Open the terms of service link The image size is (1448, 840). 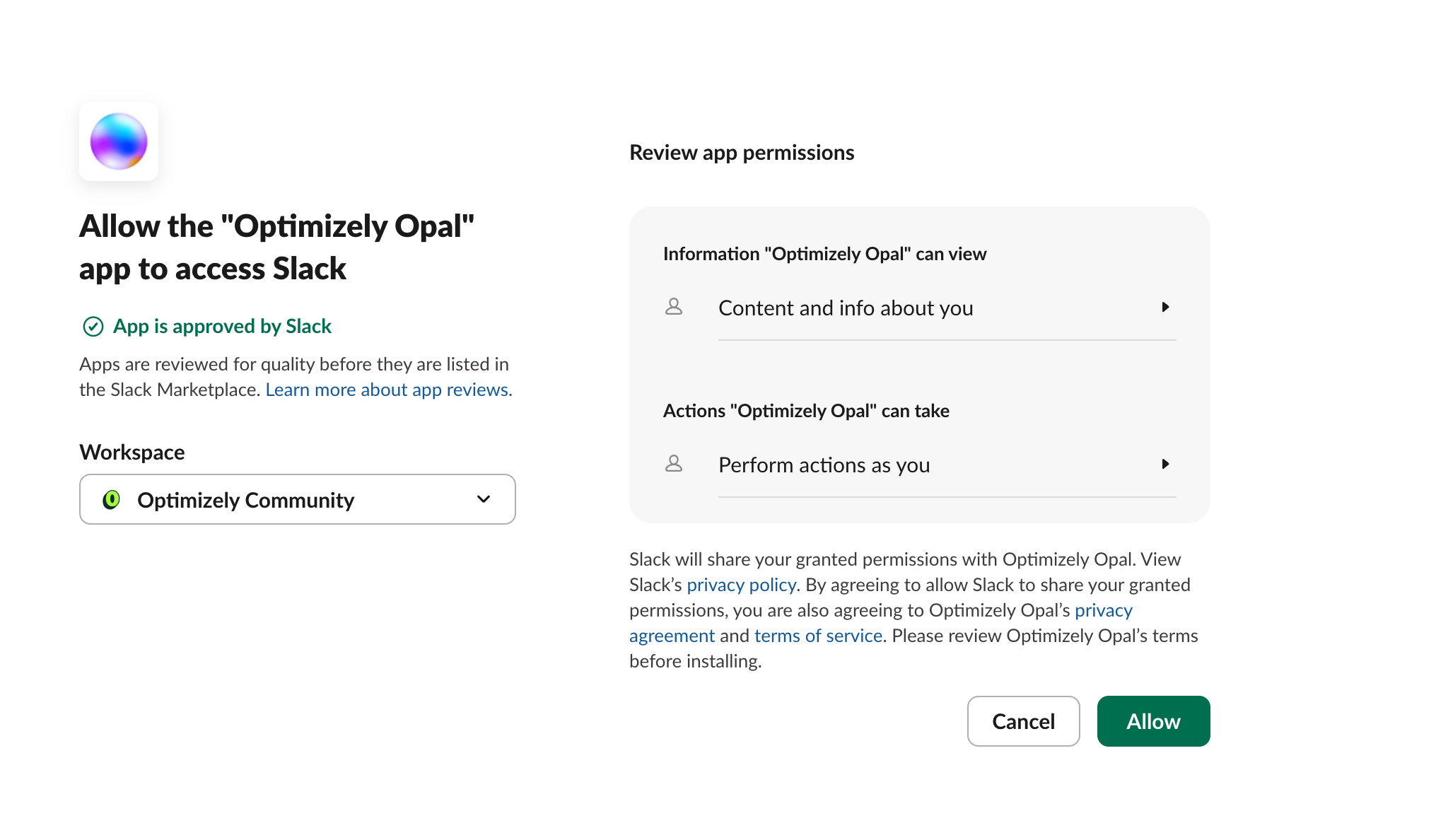818,636
